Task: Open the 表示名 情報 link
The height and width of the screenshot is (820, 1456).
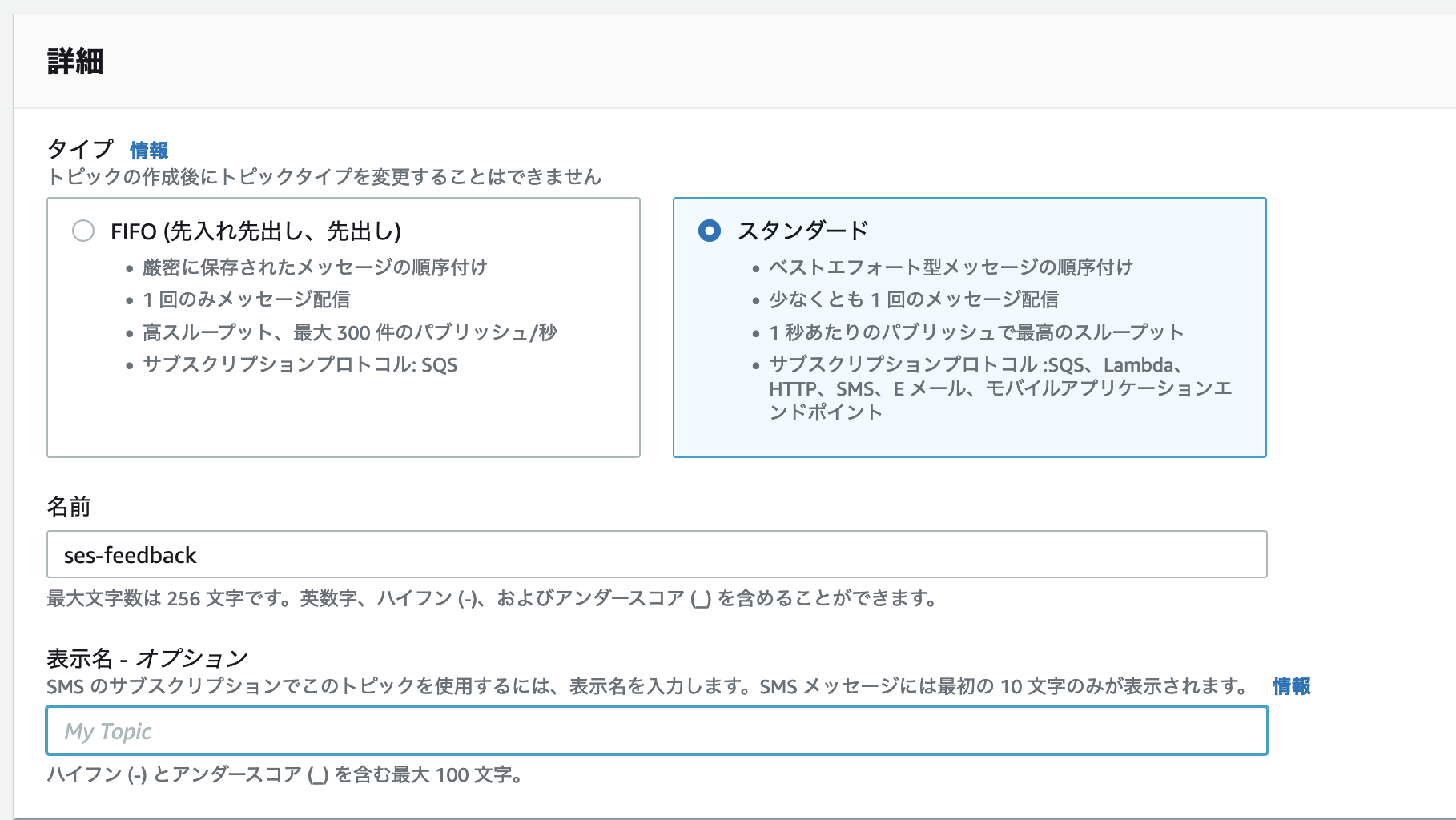Action: (1291, 686)
